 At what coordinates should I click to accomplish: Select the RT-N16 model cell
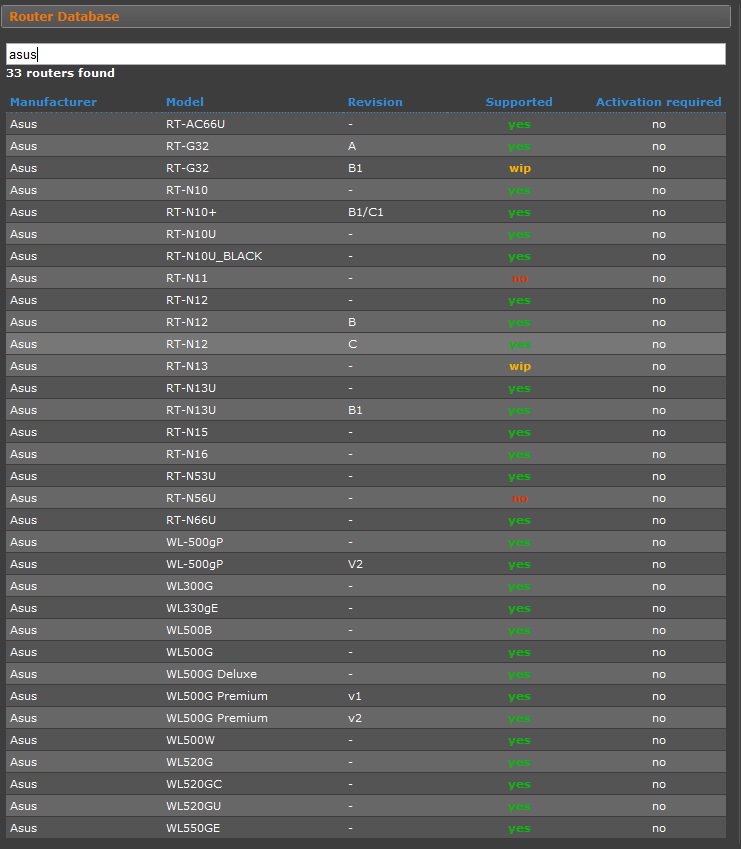click(x=187, y=454)
